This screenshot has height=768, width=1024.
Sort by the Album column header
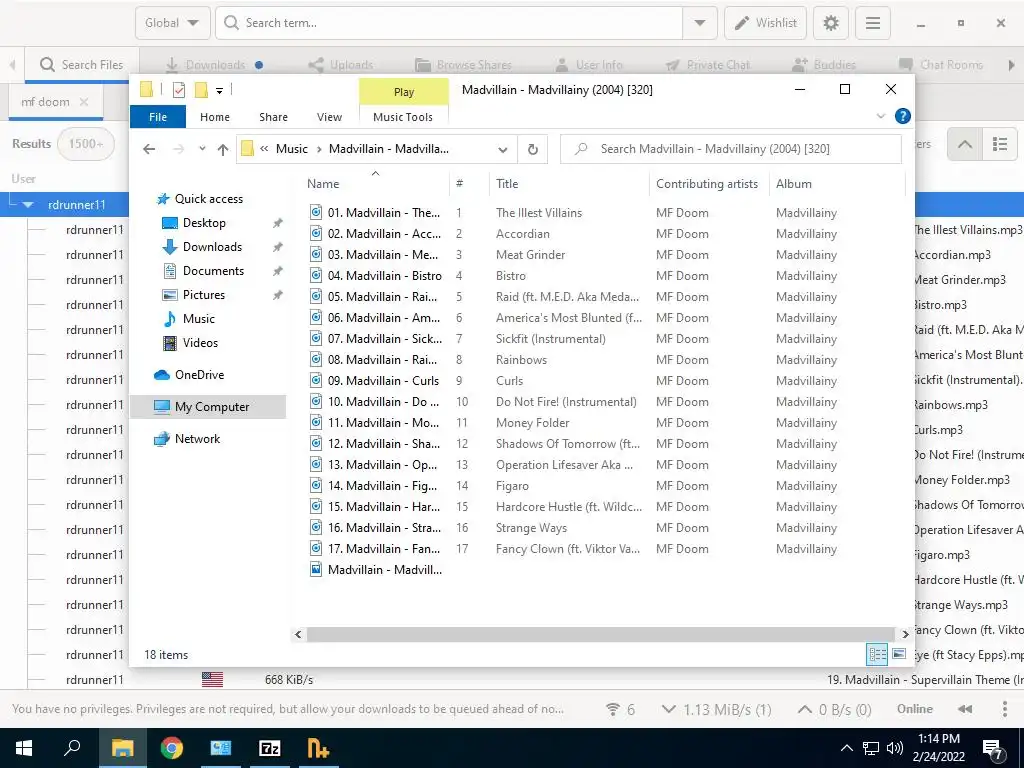click(793, 184)
